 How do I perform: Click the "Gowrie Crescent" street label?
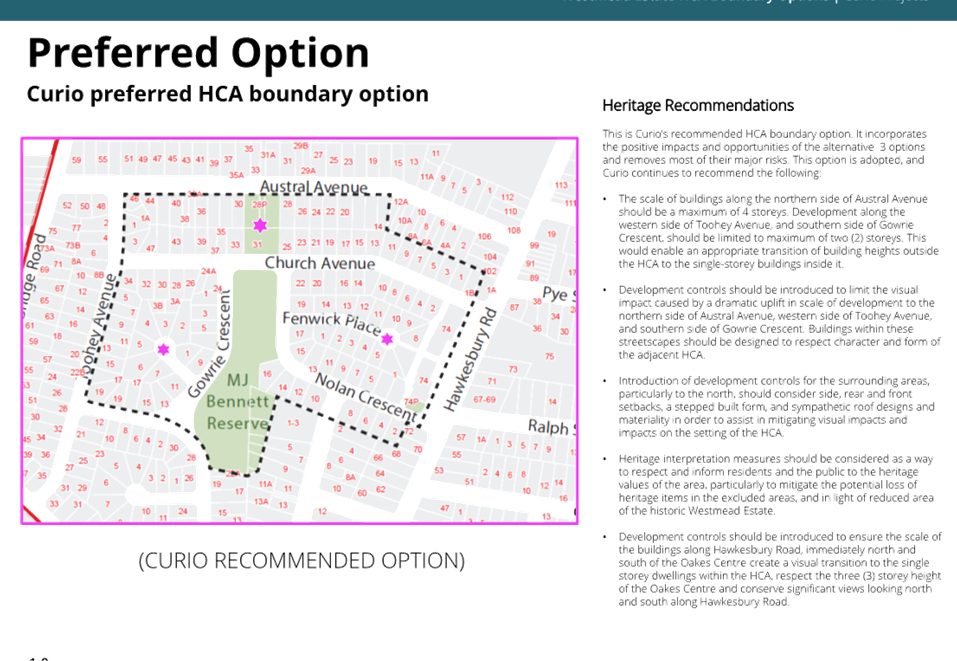pyautogui.click(x=209, y=344)
